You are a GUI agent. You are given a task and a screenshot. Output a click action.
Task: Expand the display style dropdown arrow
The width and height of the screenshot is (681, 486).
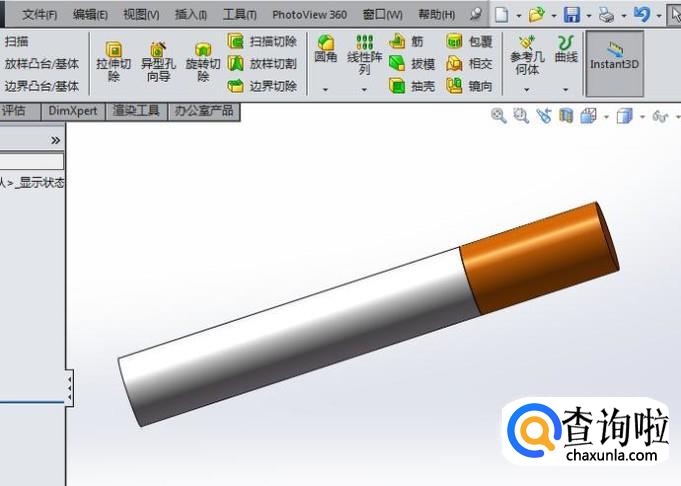tap(642, 117)
